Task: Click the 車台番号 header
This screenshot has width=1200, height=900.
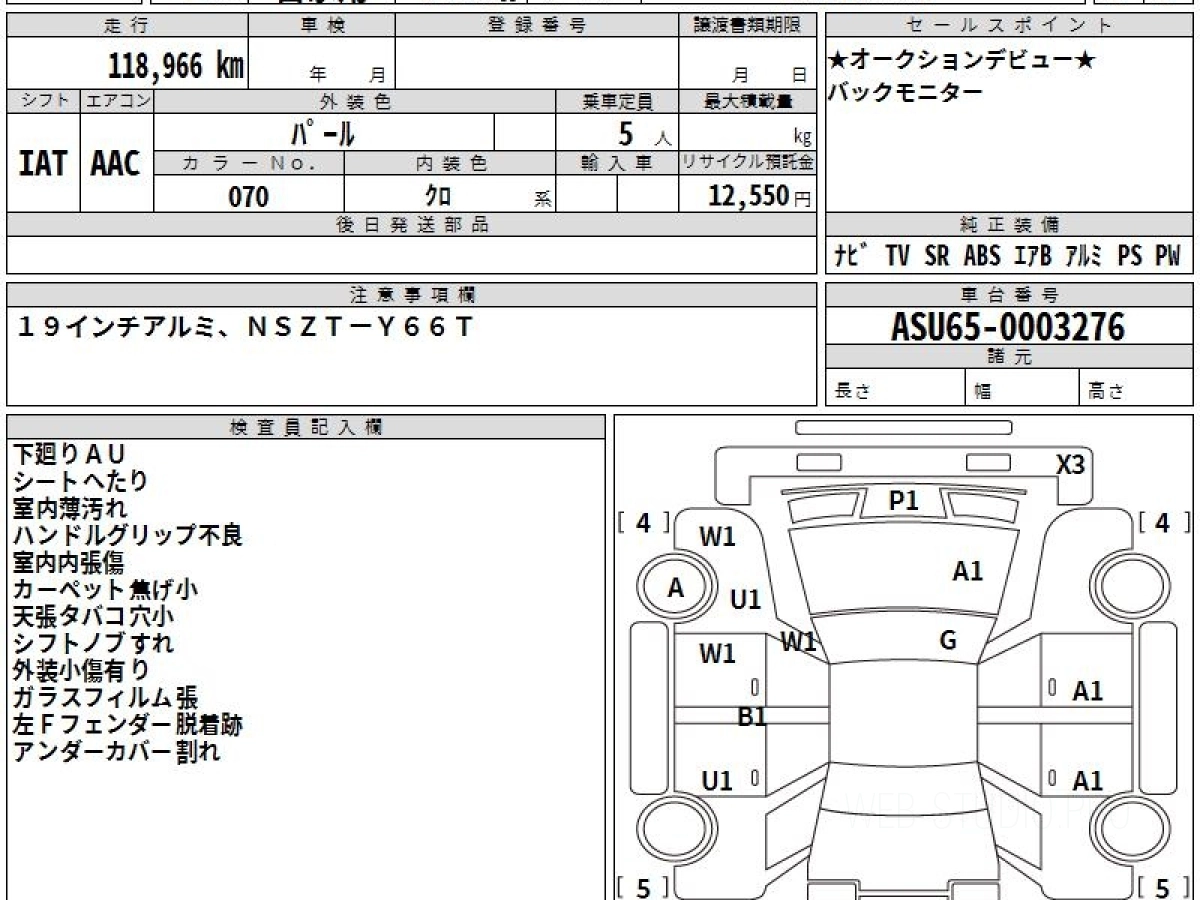Action: 1009,295
